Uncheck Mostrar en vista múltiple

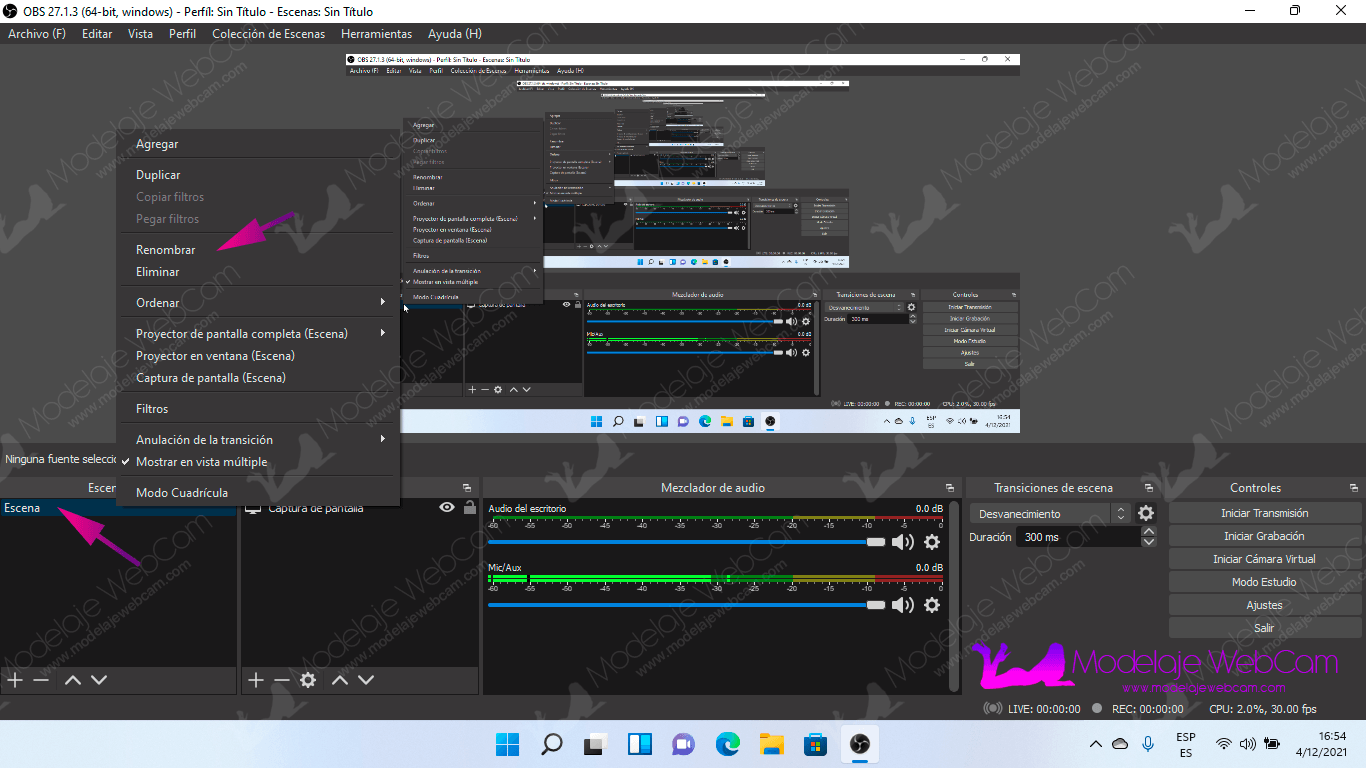tap(201, 462)
